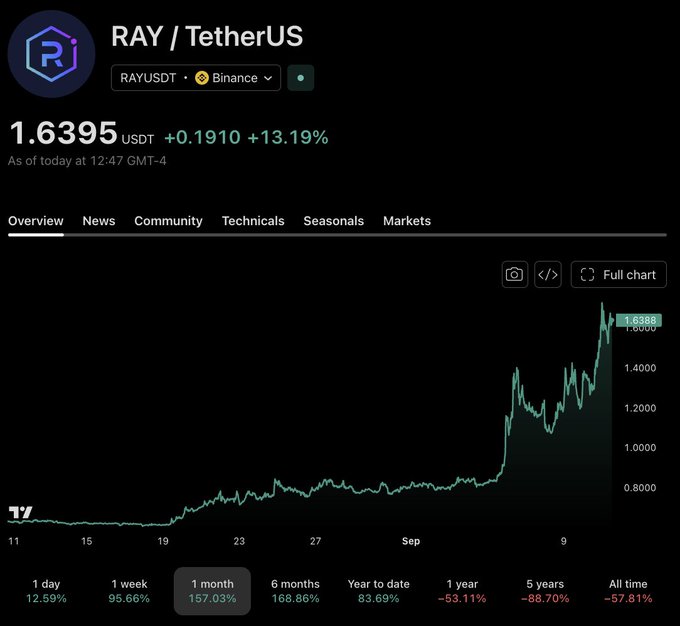Click the 9 date label on axis
Image resolution: width=680 pixels, height=626 pixels.
tap(563, 541)
